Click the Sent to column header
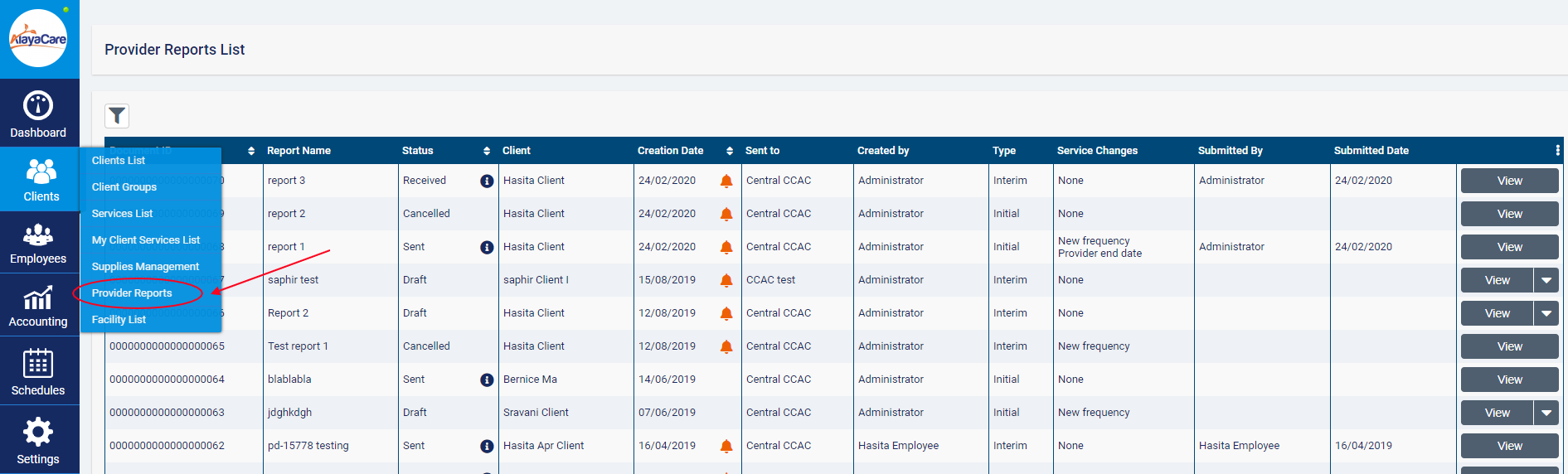 [x=762, y=151]
